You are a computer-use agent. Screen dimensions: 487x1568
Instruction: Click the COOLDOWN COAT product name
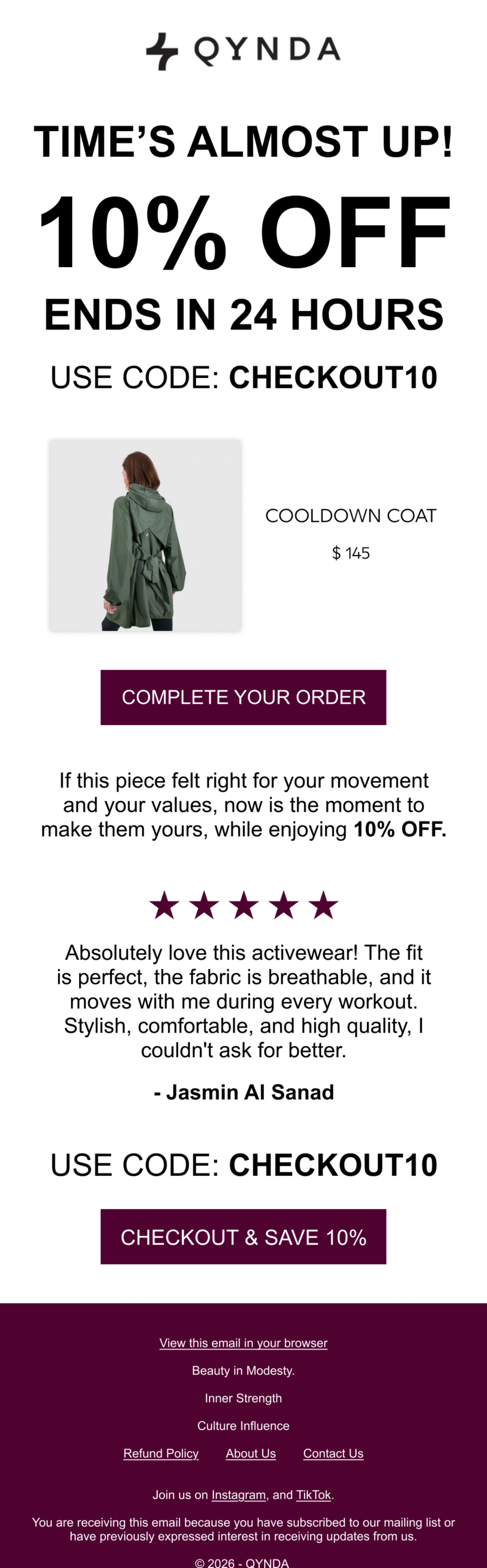350,516
